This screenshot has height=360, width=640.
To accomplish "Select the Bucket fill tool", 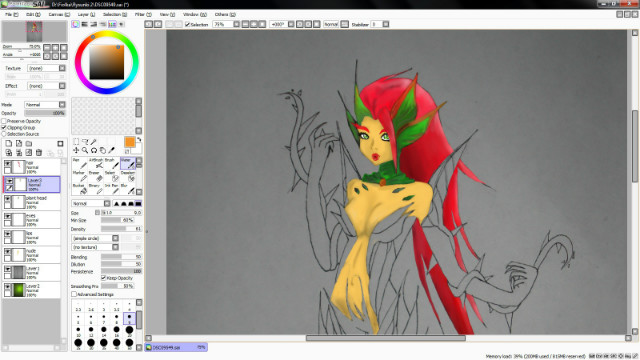I will pos(80,189).
